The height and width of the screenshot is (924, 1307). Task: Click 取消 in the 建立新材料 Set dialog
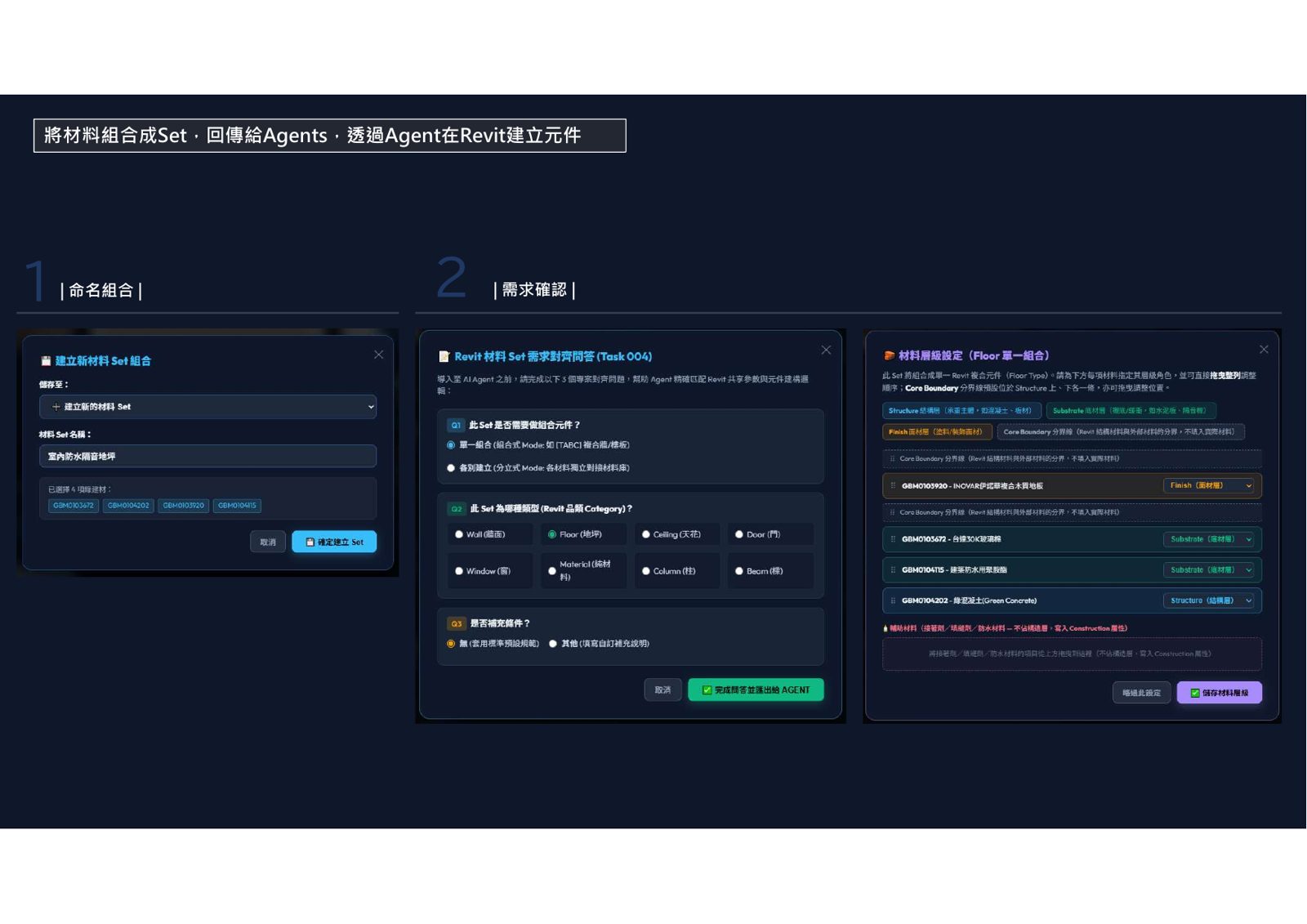tap(268, 542)
